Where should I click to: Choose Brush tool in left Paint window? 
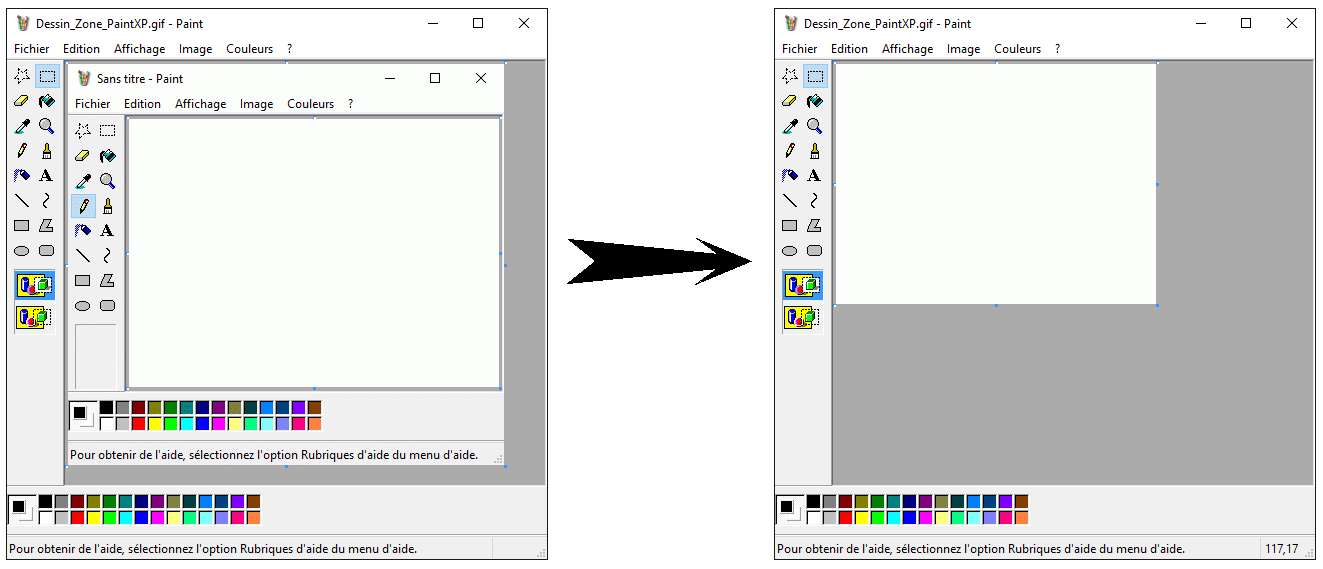click(x=46, y=151)
